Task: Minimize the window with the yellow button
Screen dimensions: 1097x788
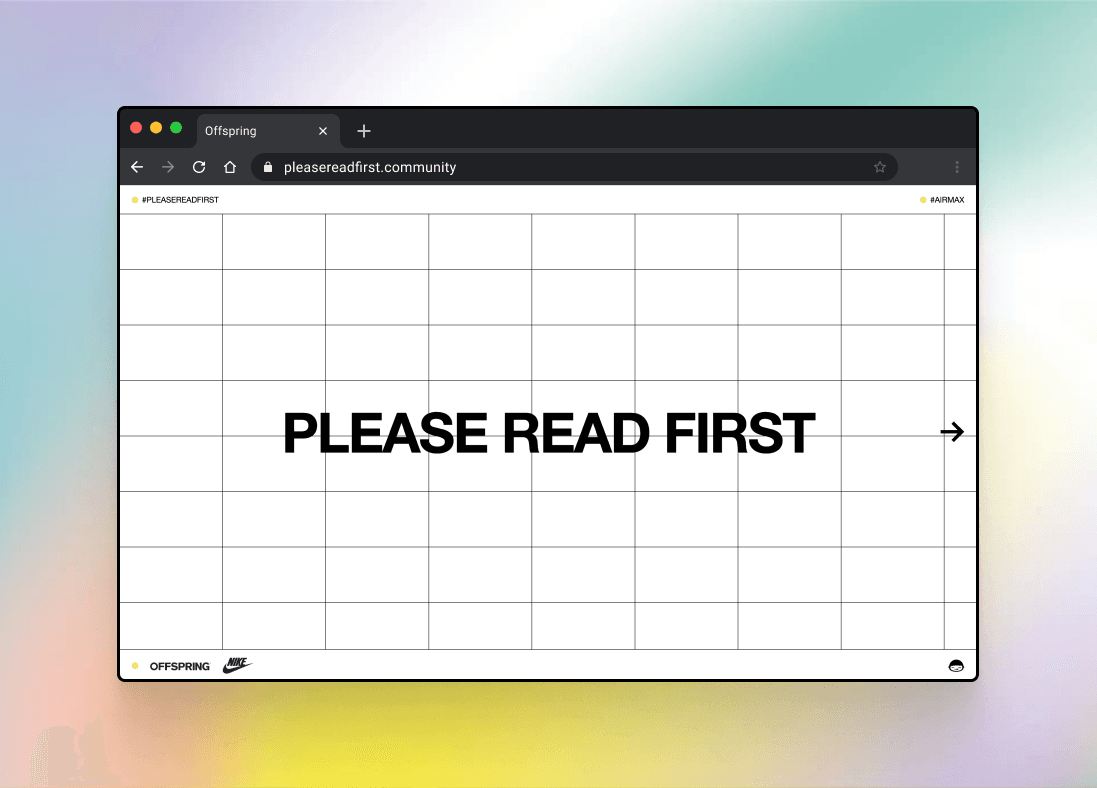Action: (x=156, y=128)
